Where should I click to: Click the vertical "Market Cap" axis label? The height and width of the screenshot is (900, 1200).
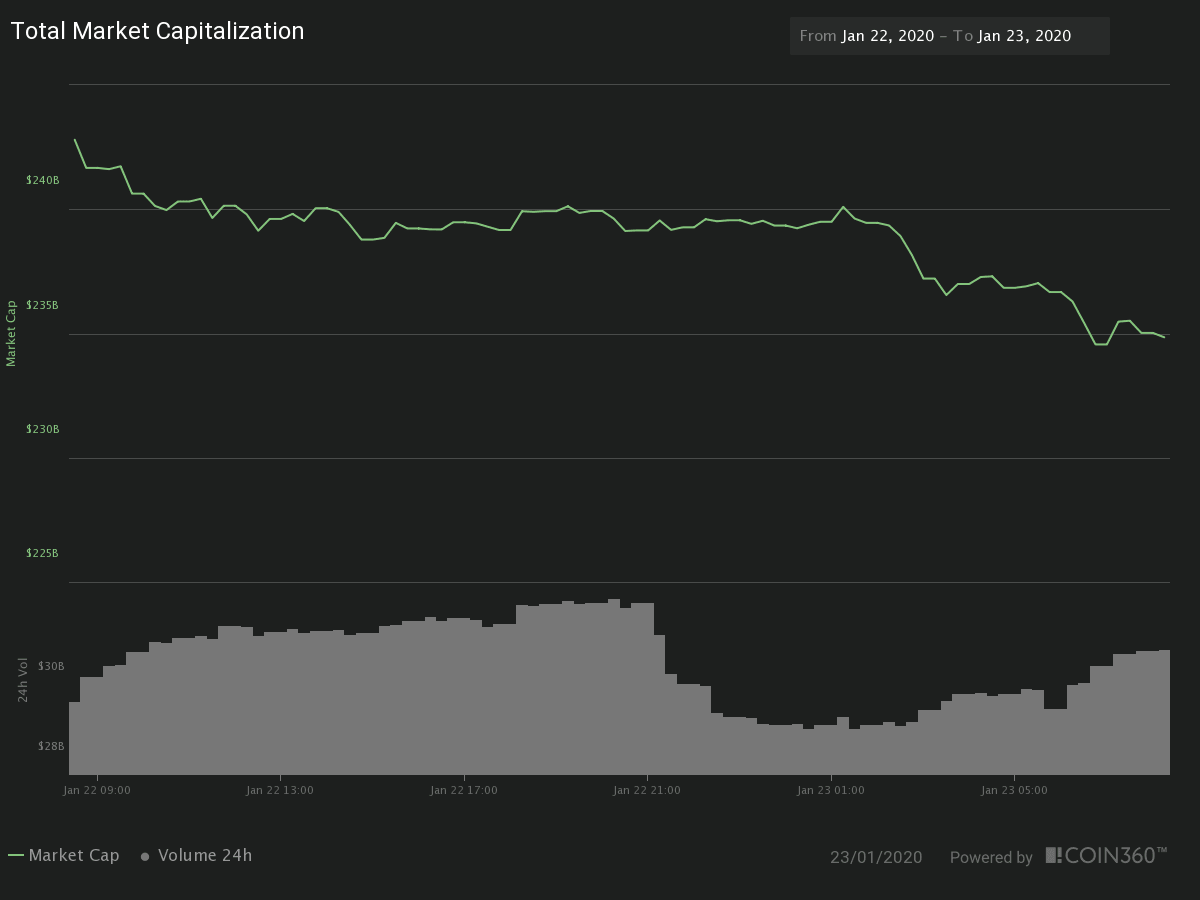click(x=12, y=330)
